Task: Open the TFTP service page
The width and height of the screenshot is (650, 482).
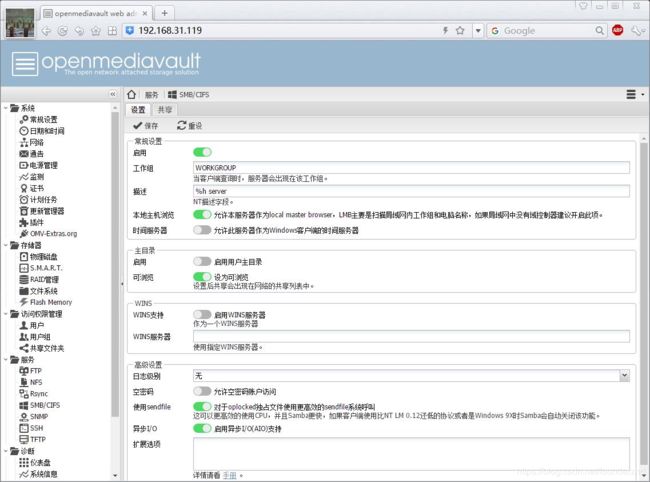Action: coord(32,439)
